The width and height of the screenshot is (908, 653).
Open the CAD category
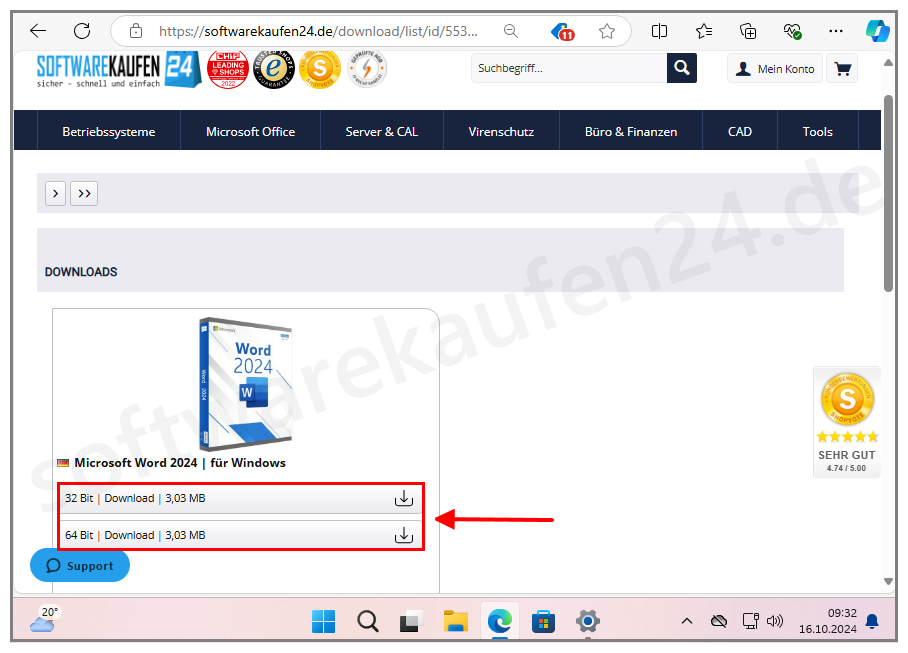pos(740,131)
